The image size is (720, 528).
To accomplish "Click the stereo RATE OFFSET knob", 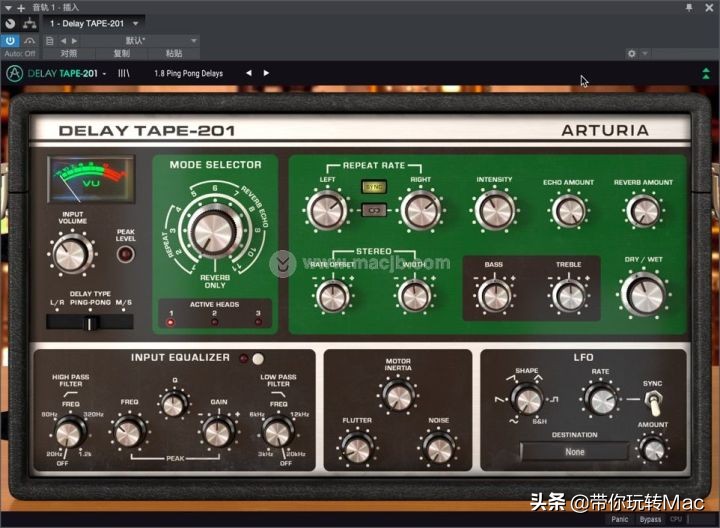I will [x=332, y=295].
